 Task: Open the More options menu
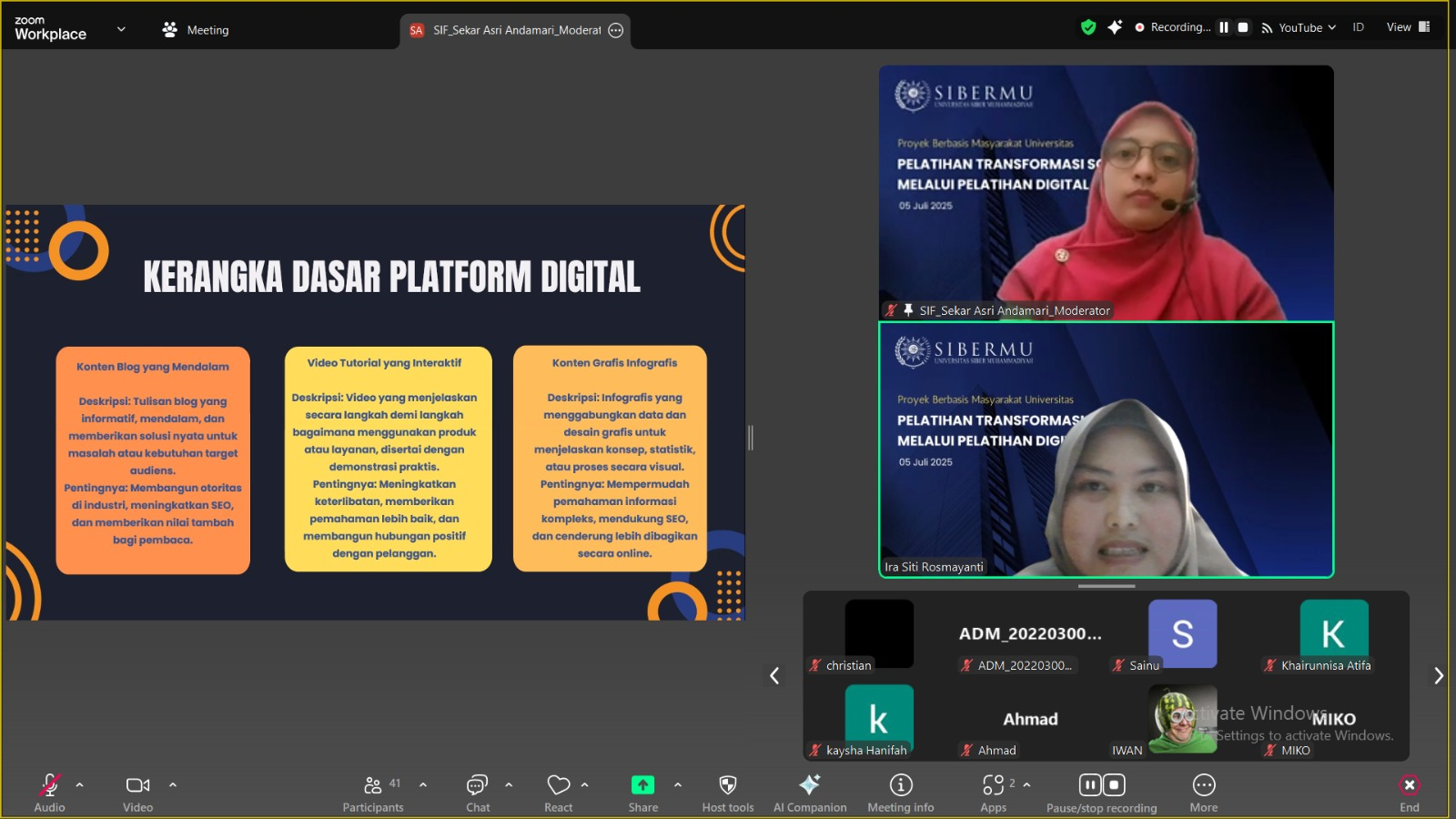point(1204,792)
